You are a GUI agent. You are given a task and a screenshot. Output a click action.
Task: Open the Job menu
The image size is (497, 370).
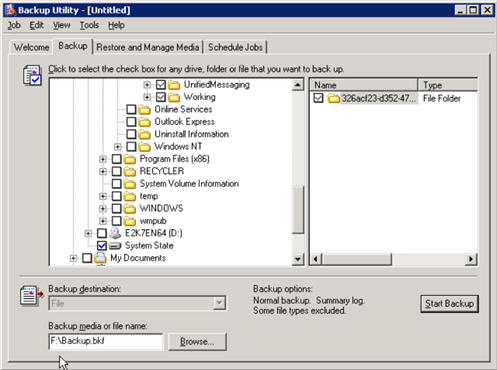tap(14, 25)
